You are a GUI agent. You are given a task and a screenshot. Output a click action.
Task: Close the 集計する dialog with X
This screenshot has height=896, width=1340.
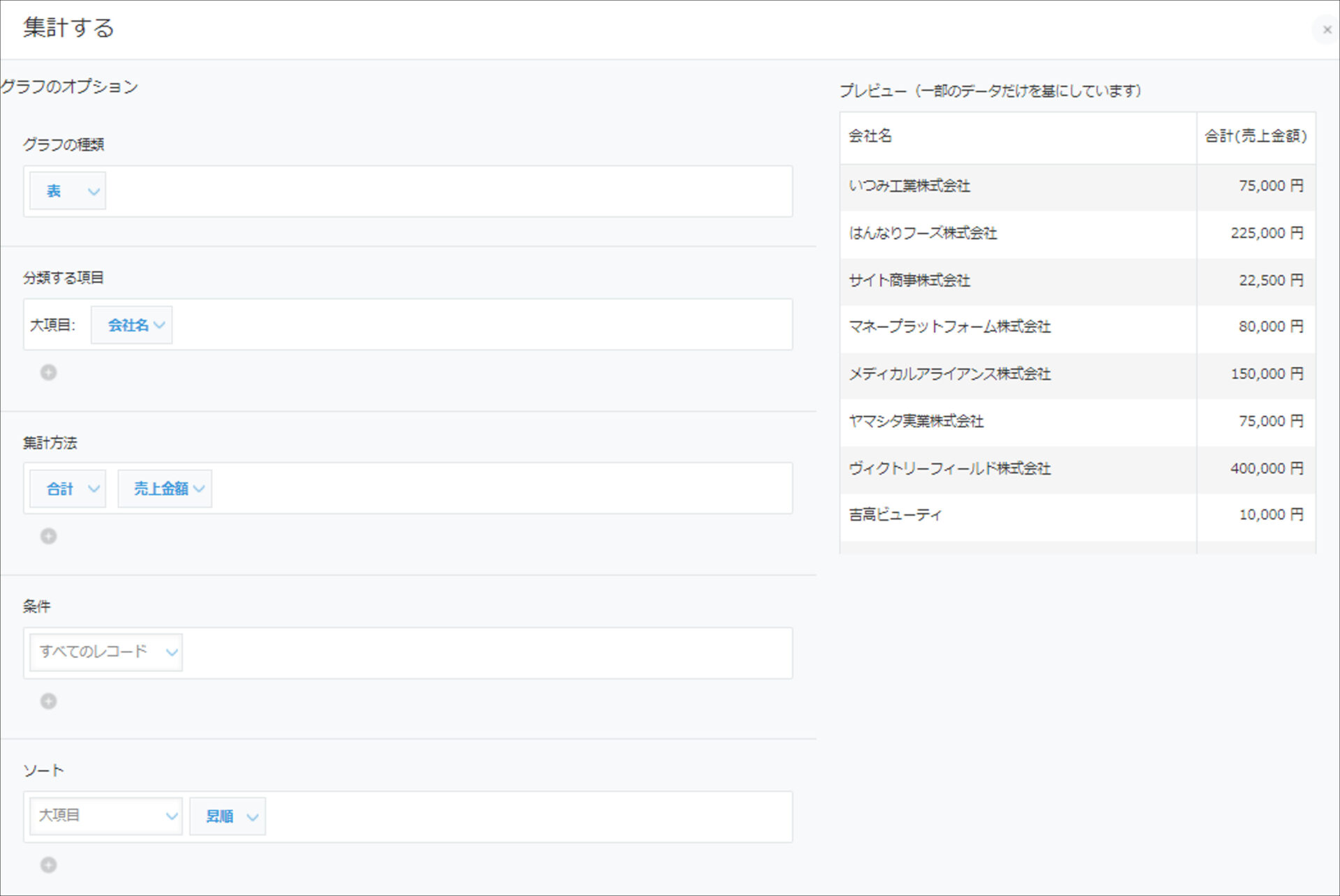coord(1327,30)
